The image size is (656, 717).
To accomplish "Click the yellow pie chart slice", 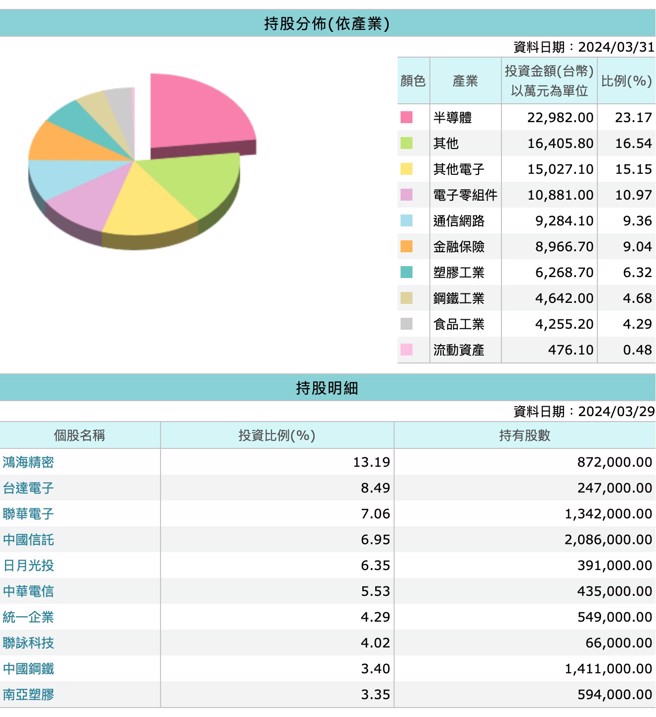I will tap(149, 206).
